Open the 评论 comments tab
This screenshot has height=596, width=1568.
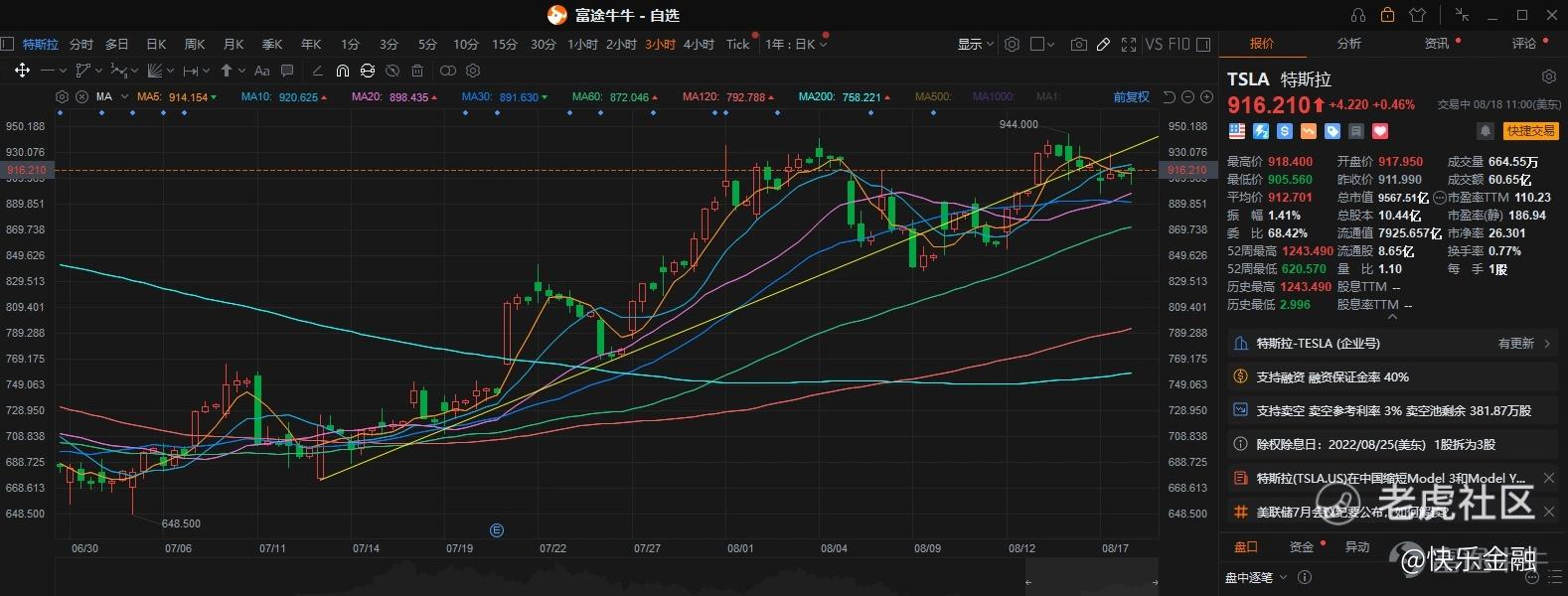[x=1524, y=44]
